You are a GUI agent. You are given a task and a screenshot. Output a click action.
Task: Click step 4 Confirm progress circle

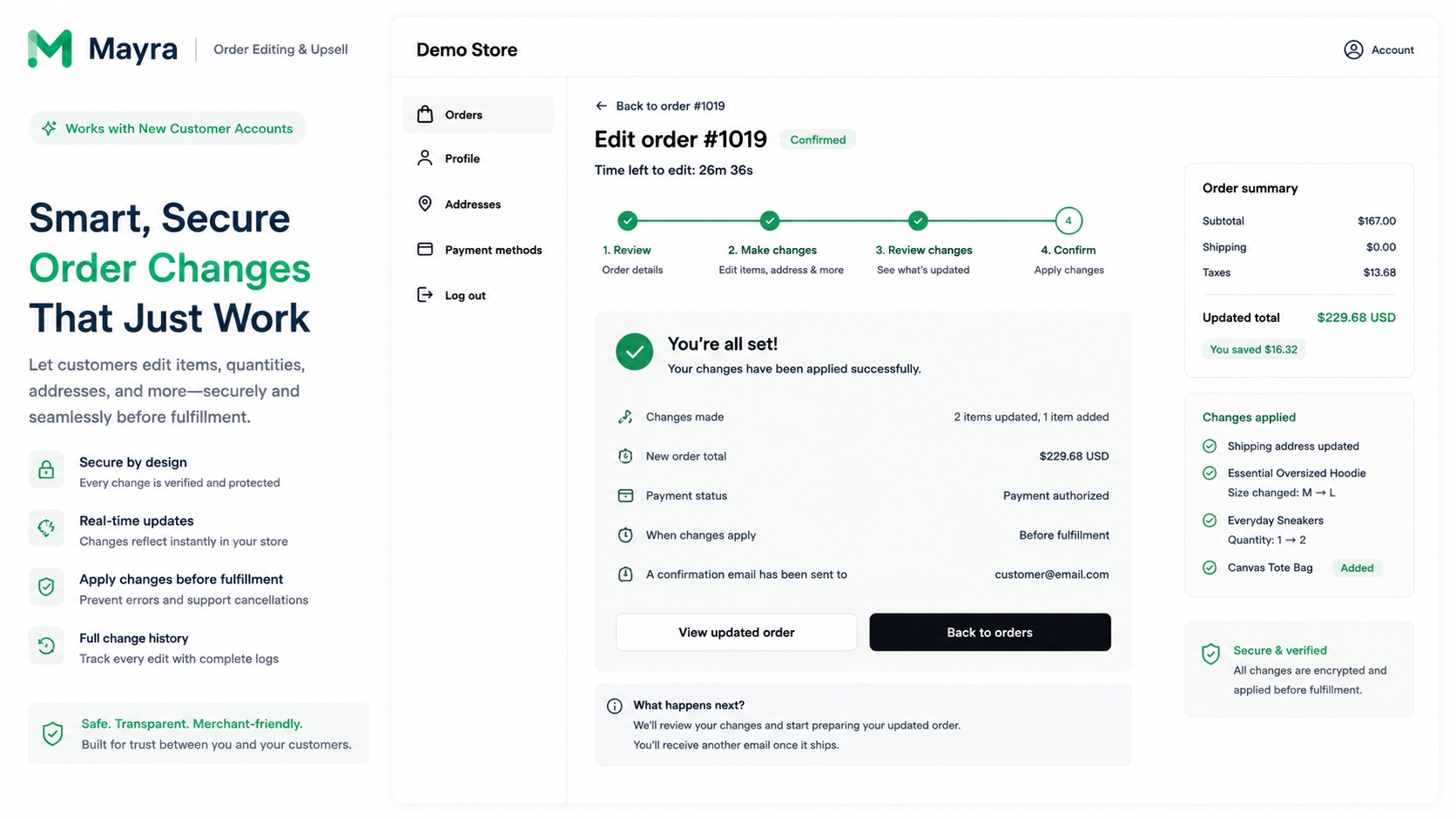(1068, 221)
